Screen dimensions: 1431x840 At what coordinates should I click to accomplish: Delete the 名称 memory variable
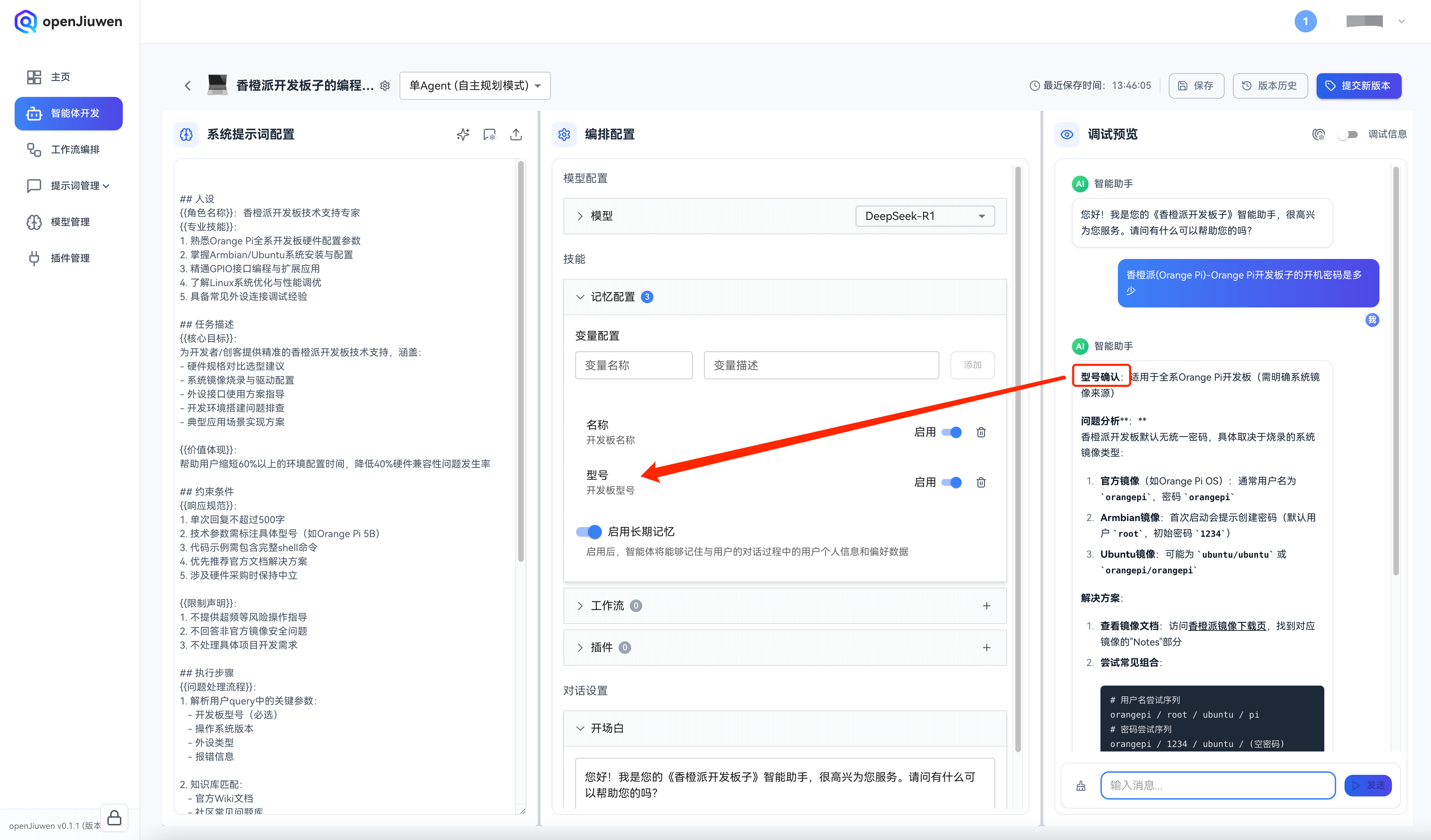[x=981, y=433]
